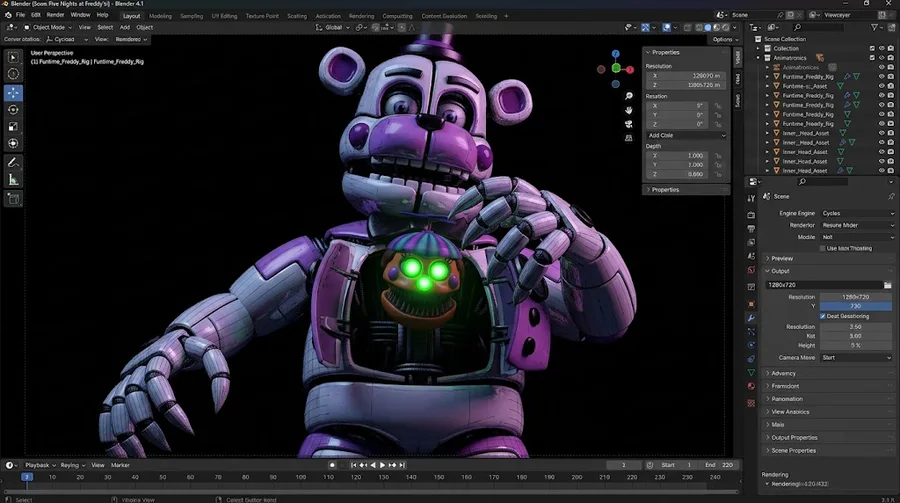Screen dimensions: 900x503
Task: Select the Annotate pencil tool
Action: (13, 163)
